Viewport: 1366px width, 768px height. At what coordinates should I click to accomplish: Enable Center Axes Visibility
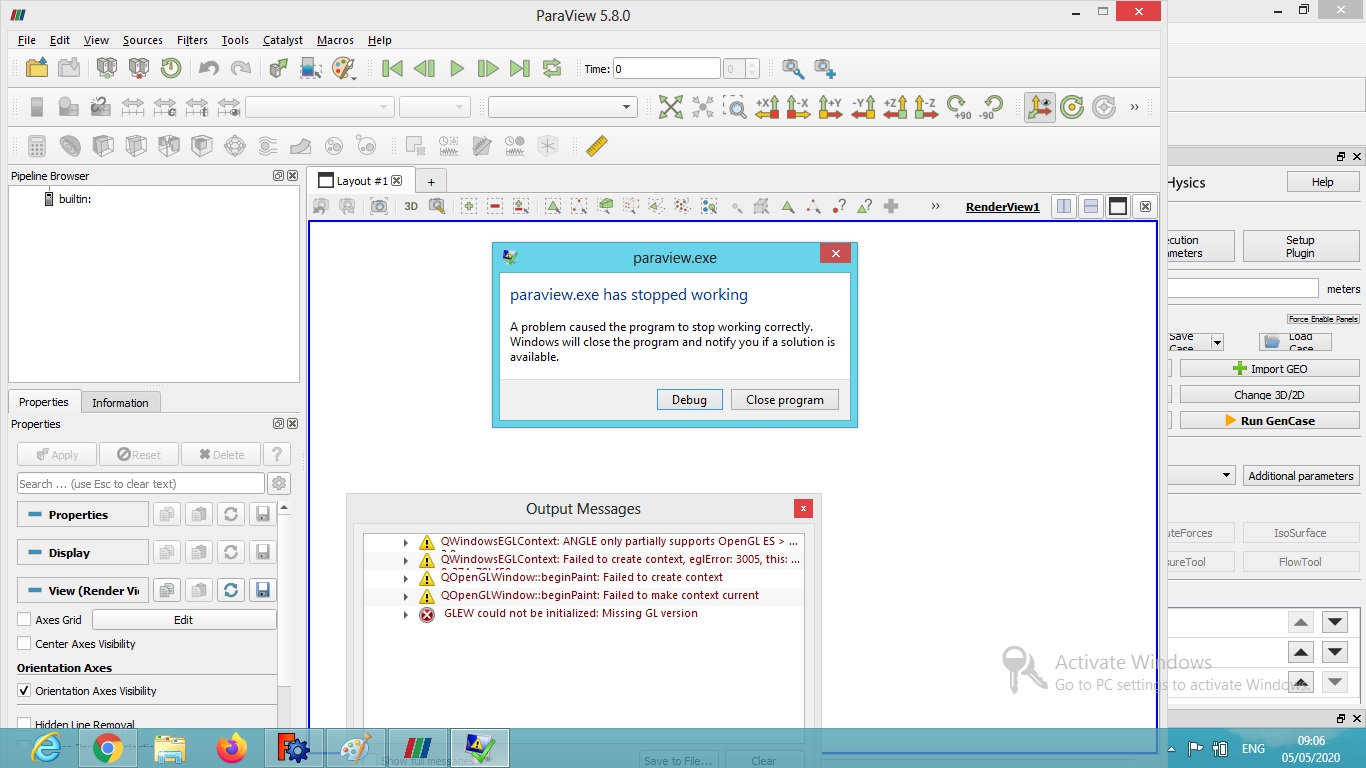(x=24, y=644)
